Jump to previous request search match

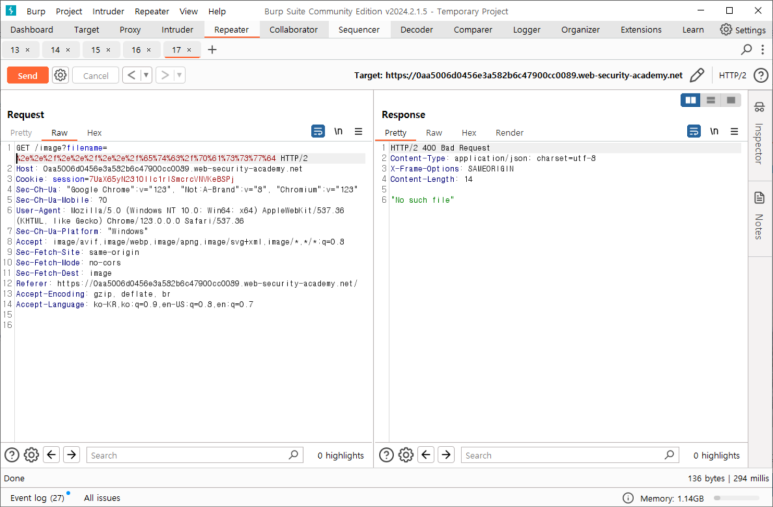coord(52,454)
